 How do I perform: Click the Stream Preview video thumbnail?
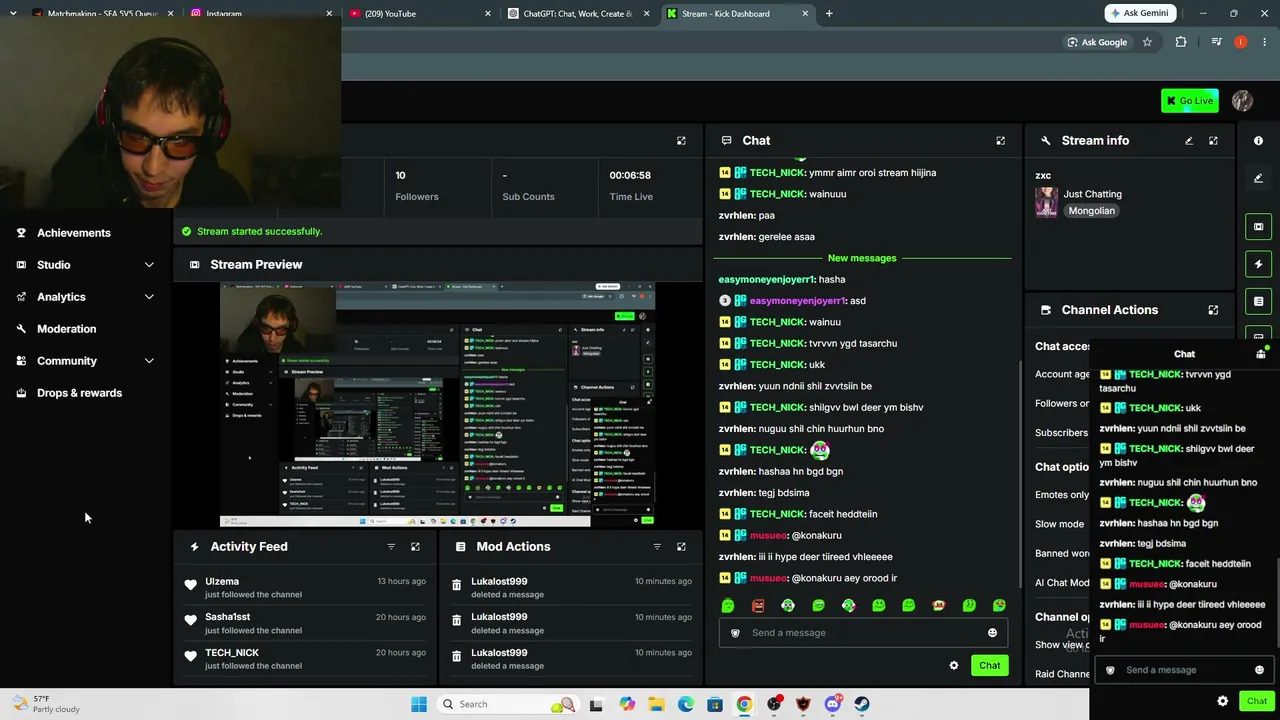(x=437, y=404)
